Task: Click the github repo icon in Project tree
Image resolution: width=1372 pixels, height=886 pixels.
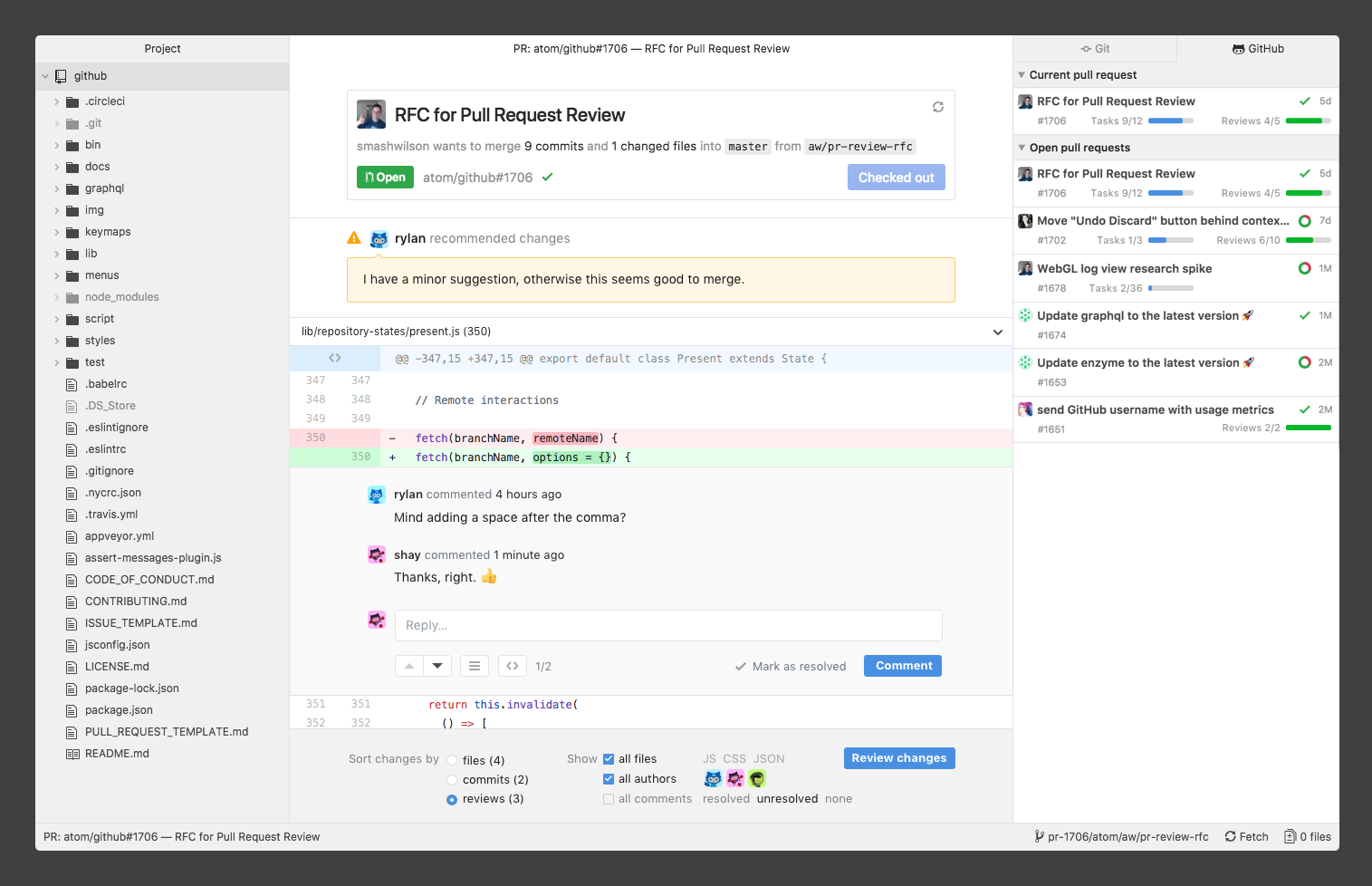Action: click(x=61, y=76)
